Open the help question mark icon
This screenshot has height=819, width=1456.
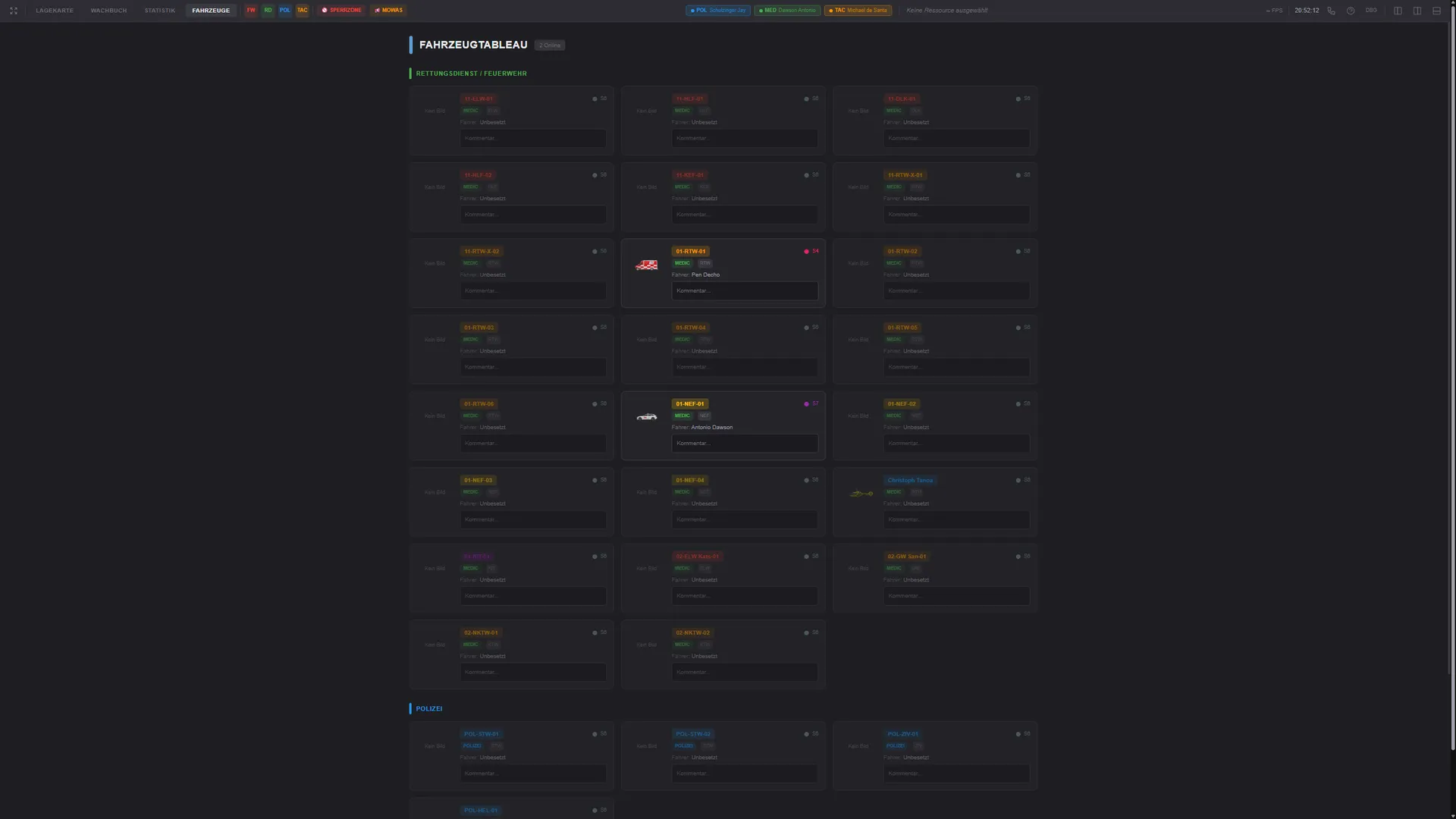(1351, 11)
